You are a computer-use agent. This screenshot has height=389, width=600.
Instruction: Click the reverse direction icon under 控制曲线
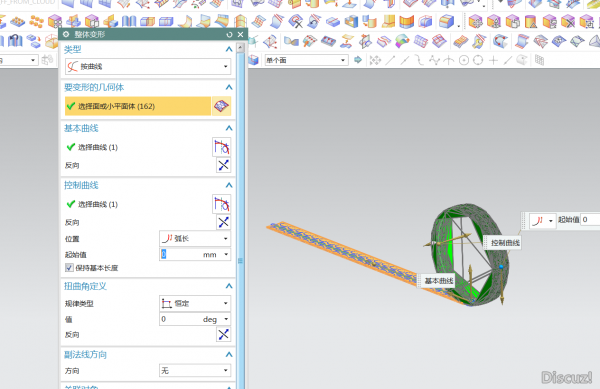223,222
